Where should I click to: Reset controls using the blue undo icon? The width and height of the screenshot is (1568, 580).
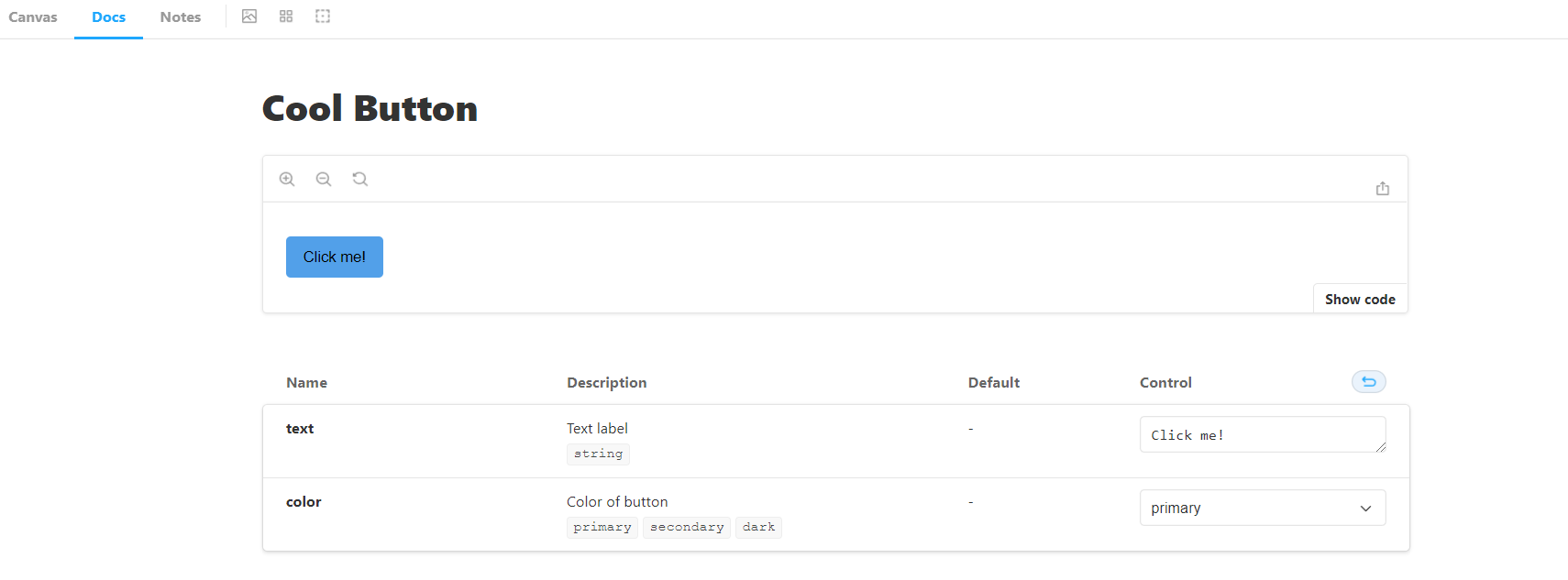point(1368,381)
